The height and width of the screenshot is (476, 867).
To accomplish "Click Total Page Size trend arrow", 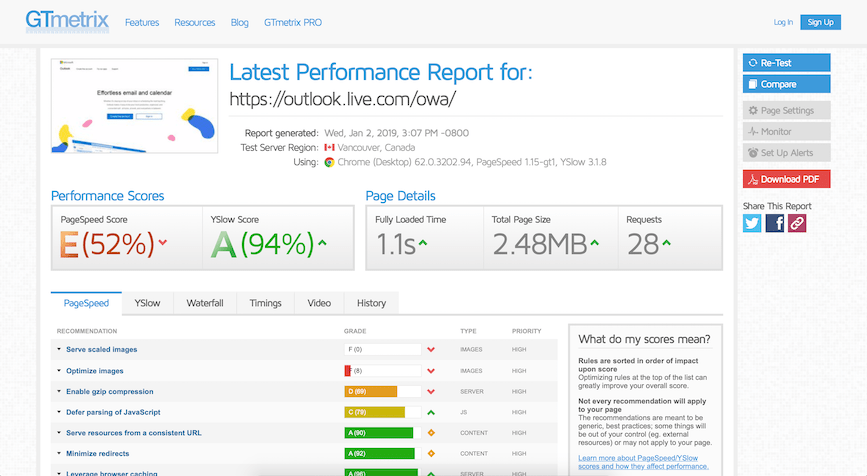I will click(595, 242).
